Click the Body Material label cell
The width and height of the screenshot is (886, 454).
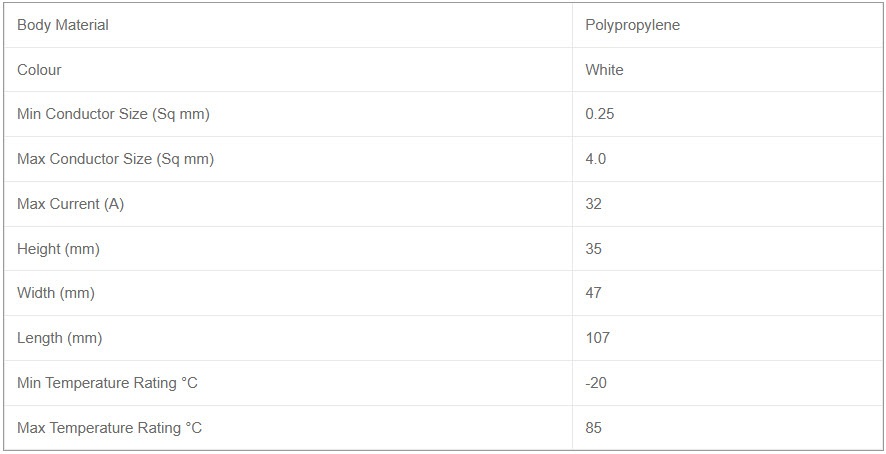(63, 25)
